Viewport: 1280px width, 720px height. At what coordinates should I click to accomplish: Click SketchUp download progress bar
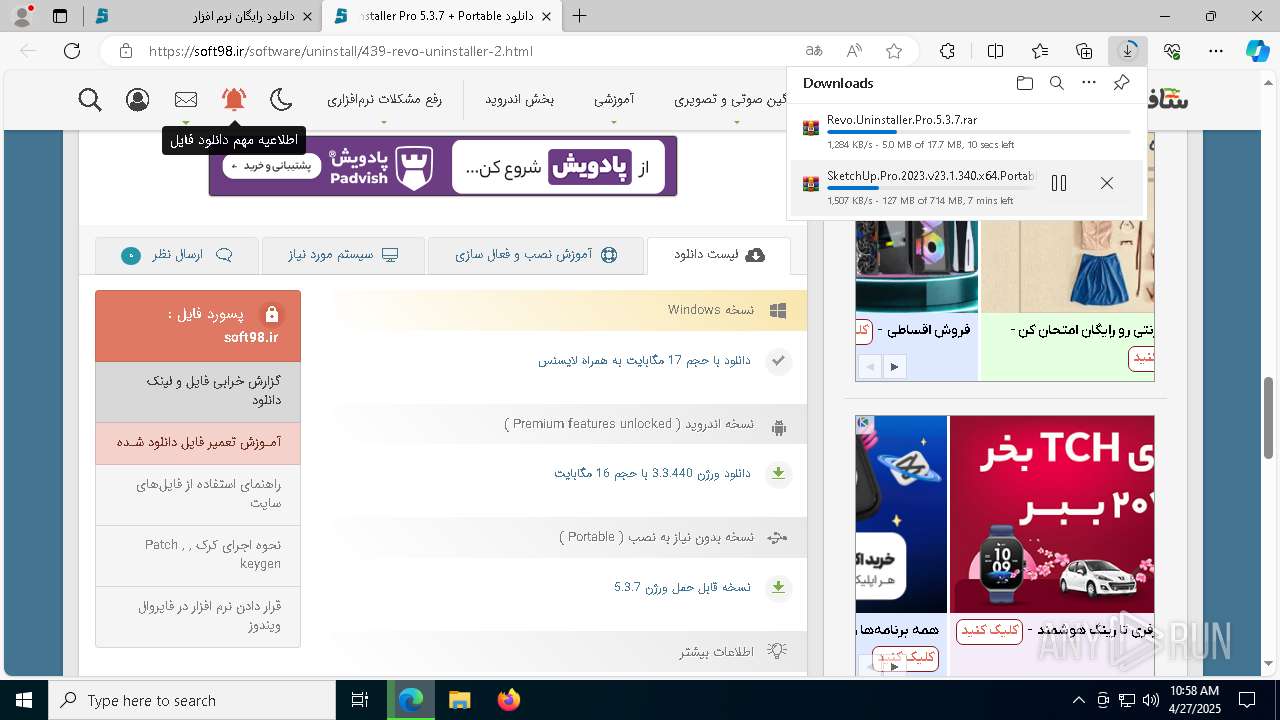click(931, 188)
